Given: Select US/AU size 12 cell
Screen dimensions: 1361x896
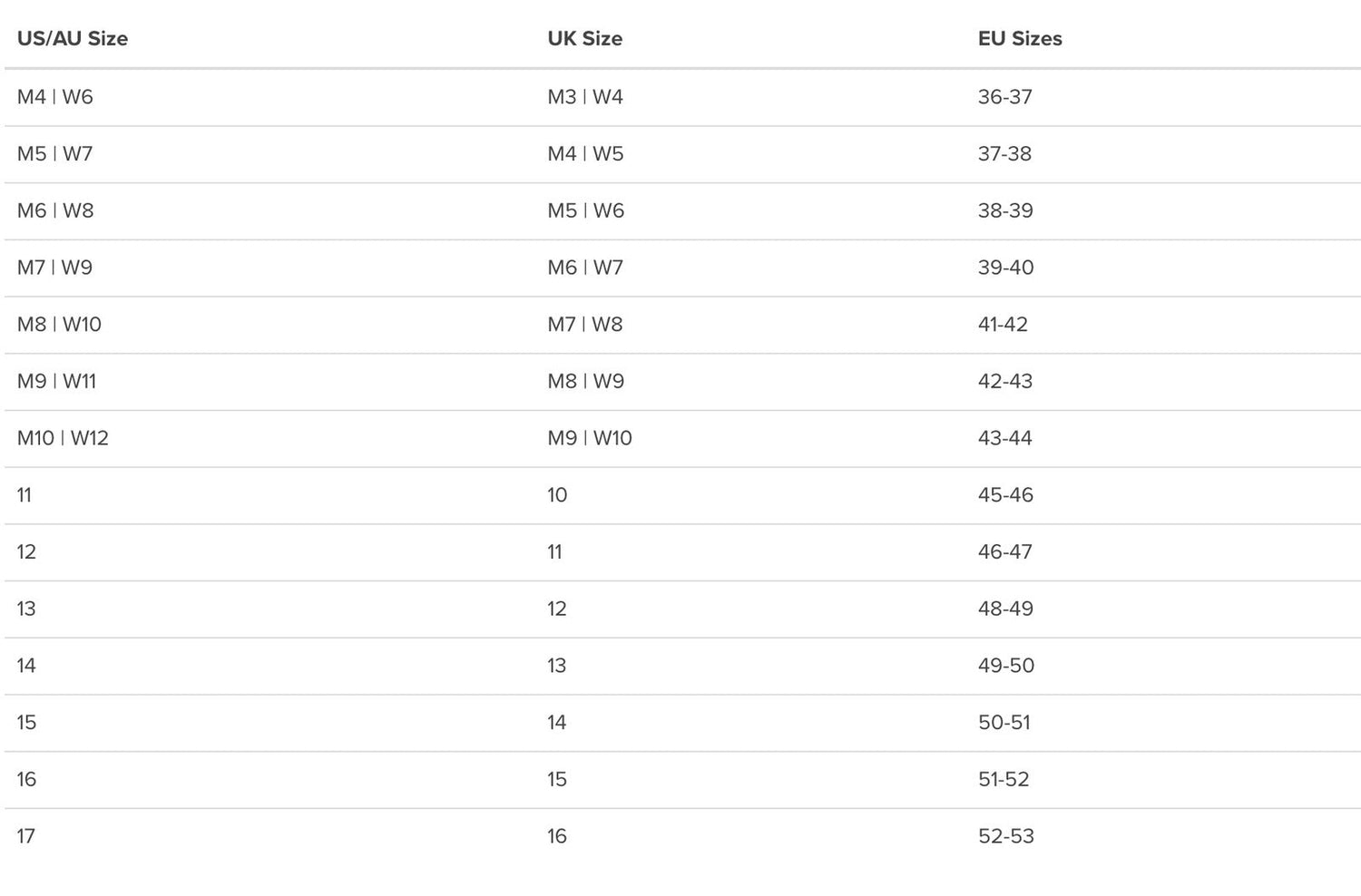Looking at the screenshot, I should (x=26, y=552).
